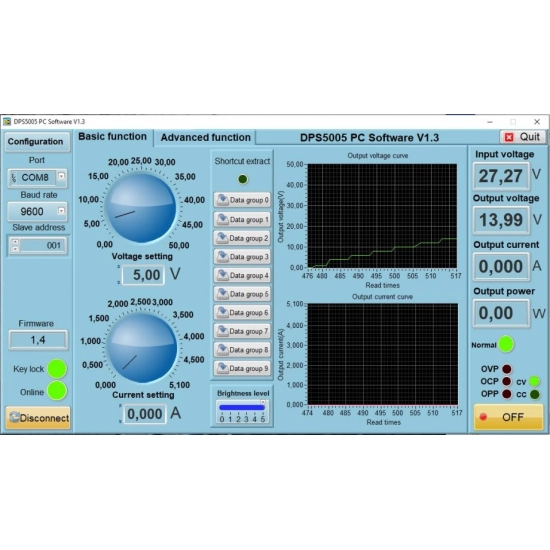Click the OVP protection indicator

pos(507,369)
